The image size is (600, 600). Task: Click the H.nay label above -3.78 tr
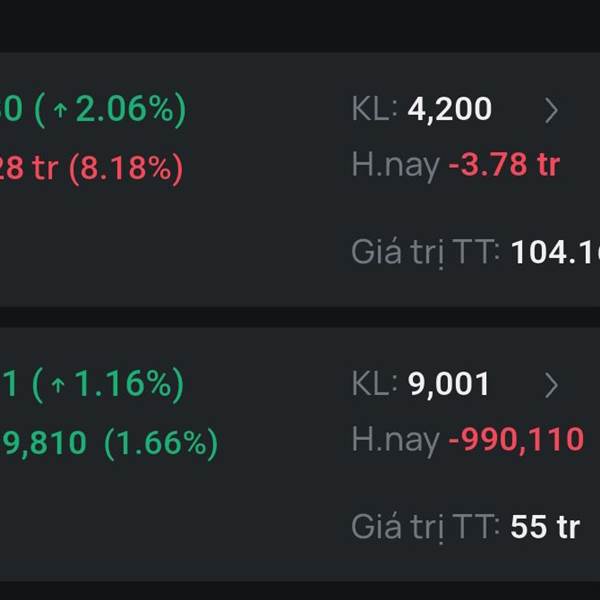point(396,165)
